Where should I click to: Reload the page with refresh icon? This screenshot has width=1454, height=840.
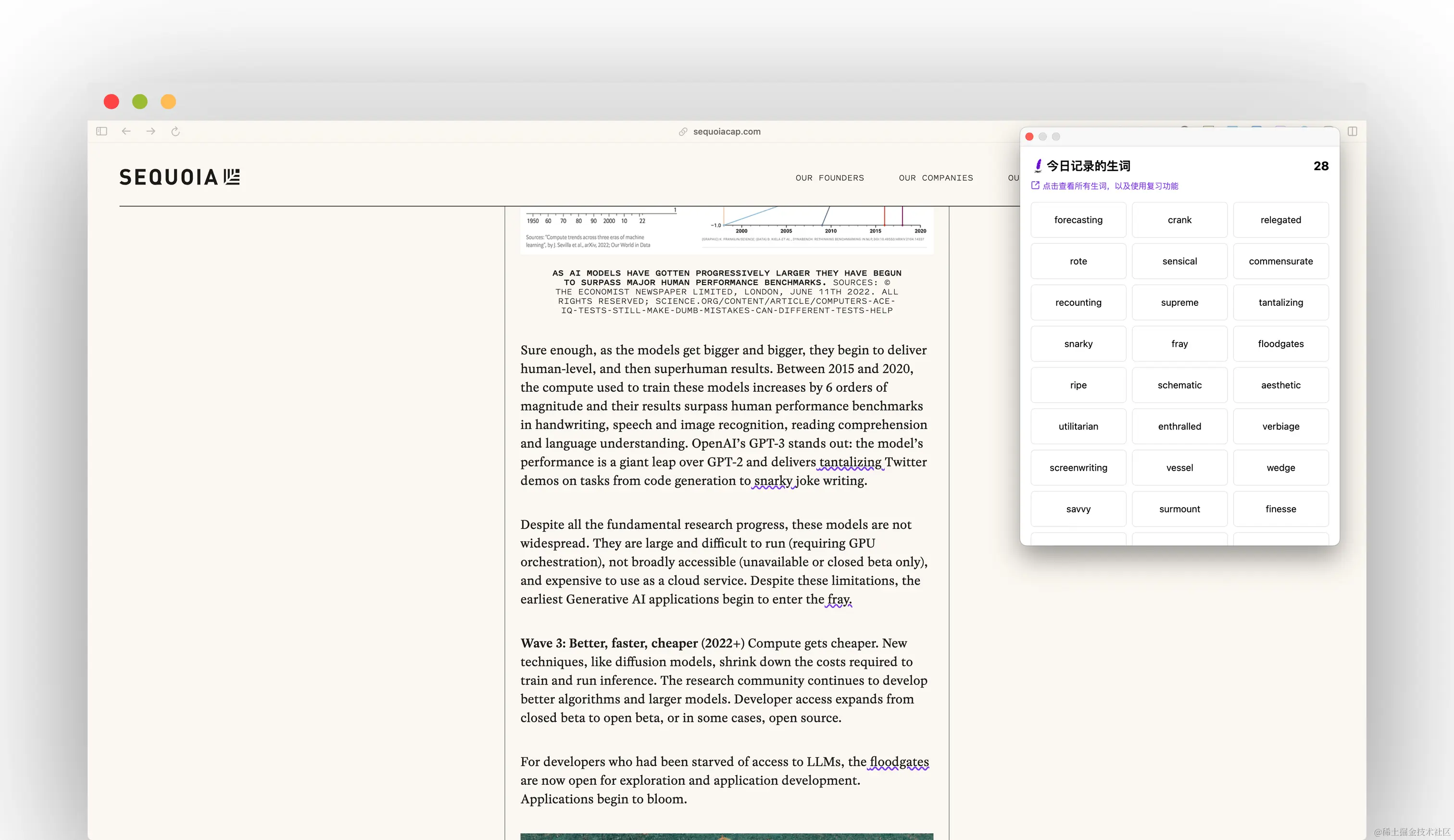pyautogui.click(x=176, y=132)
